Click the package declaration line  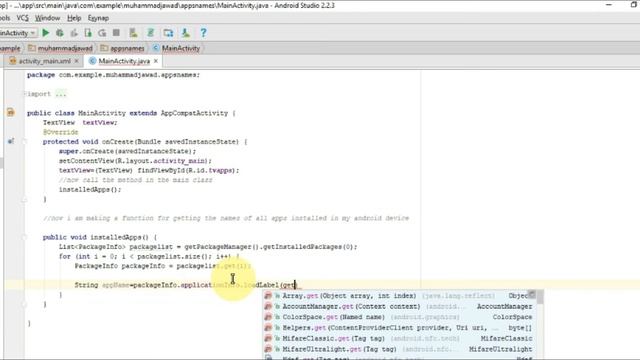113,75
